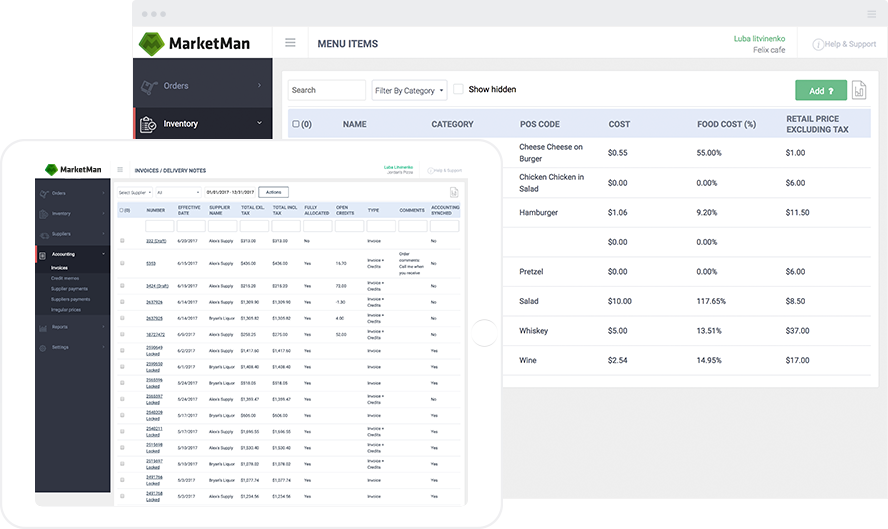Screen dimensions: 888x529
Task: Export invoices via tablet spreadsheet icon
Action: (x=454, y=192)
